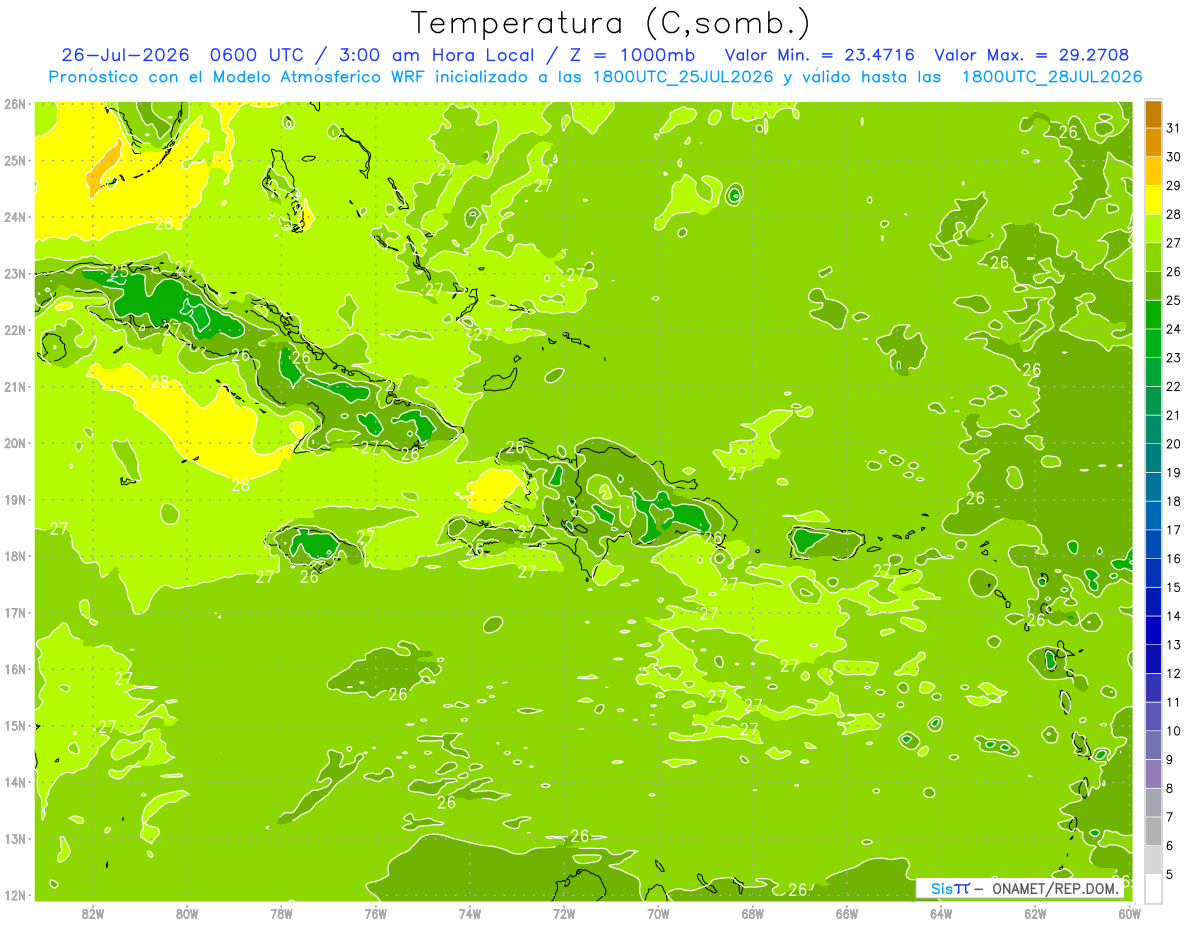The image size is (1200, 927).
Task: Click the "Valor Max. = 29.2708" readout
Action: point(1034,55)
